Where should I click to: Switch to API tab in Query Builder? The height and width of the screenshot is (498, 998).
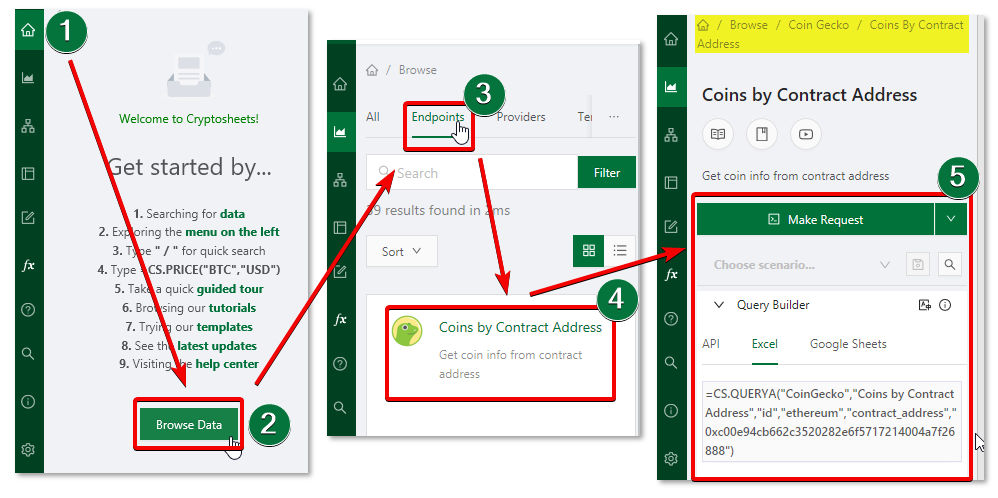(711, 344)
